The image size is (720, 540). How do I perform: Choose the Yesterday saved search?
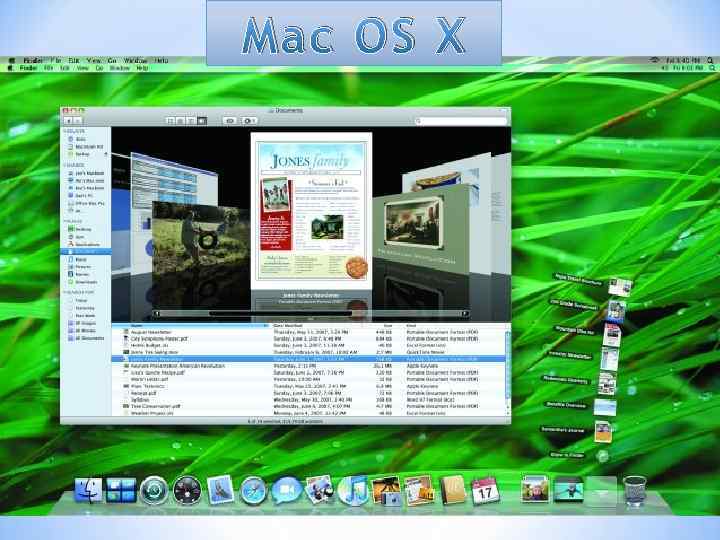click(x=81, y=308)
